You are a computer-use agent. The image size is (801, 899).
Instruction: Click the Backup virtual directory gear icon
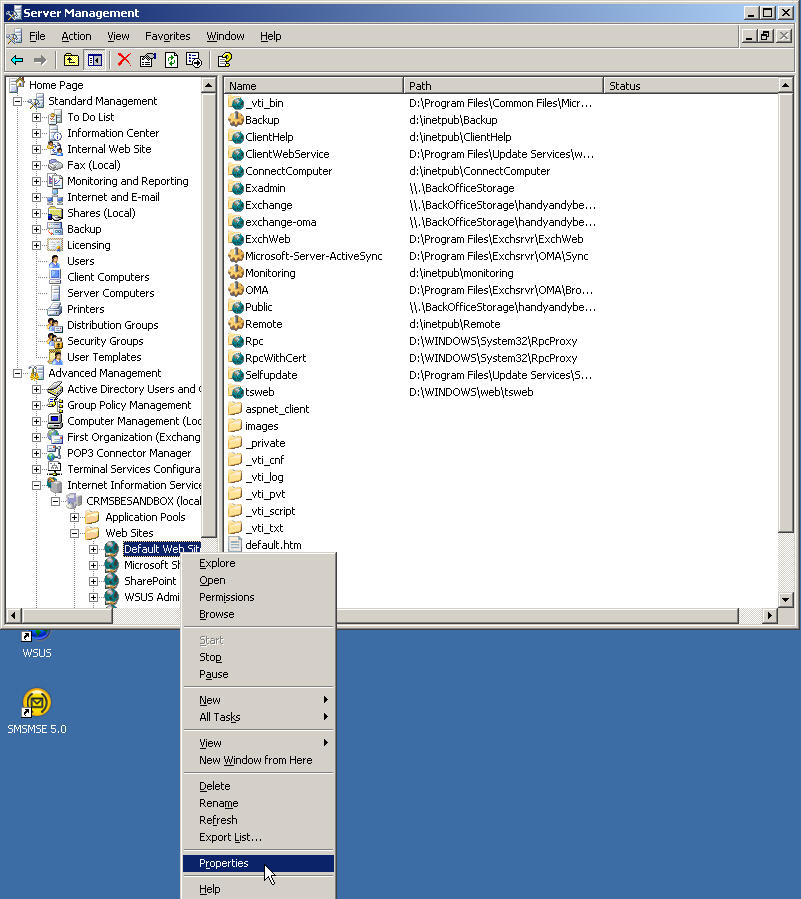click(236, 120)
